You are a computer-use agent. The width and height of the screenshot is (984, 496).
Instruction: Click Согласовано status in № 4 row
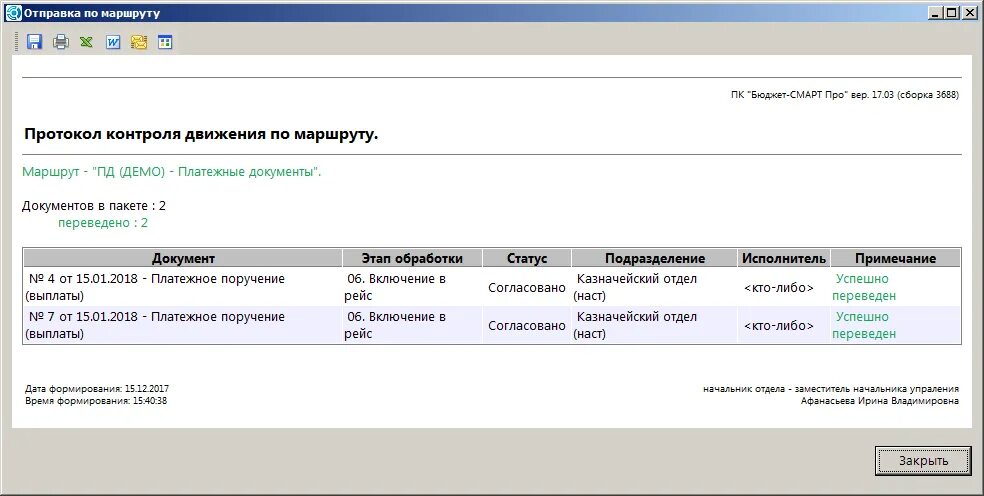[x=527, y=288]
